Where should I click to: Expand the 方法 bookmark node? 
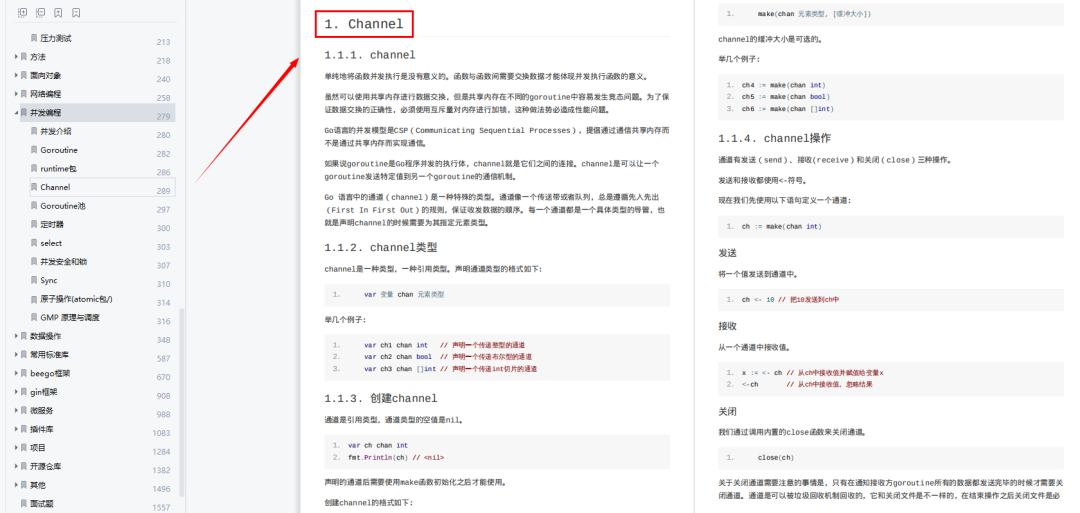point(16,57)
